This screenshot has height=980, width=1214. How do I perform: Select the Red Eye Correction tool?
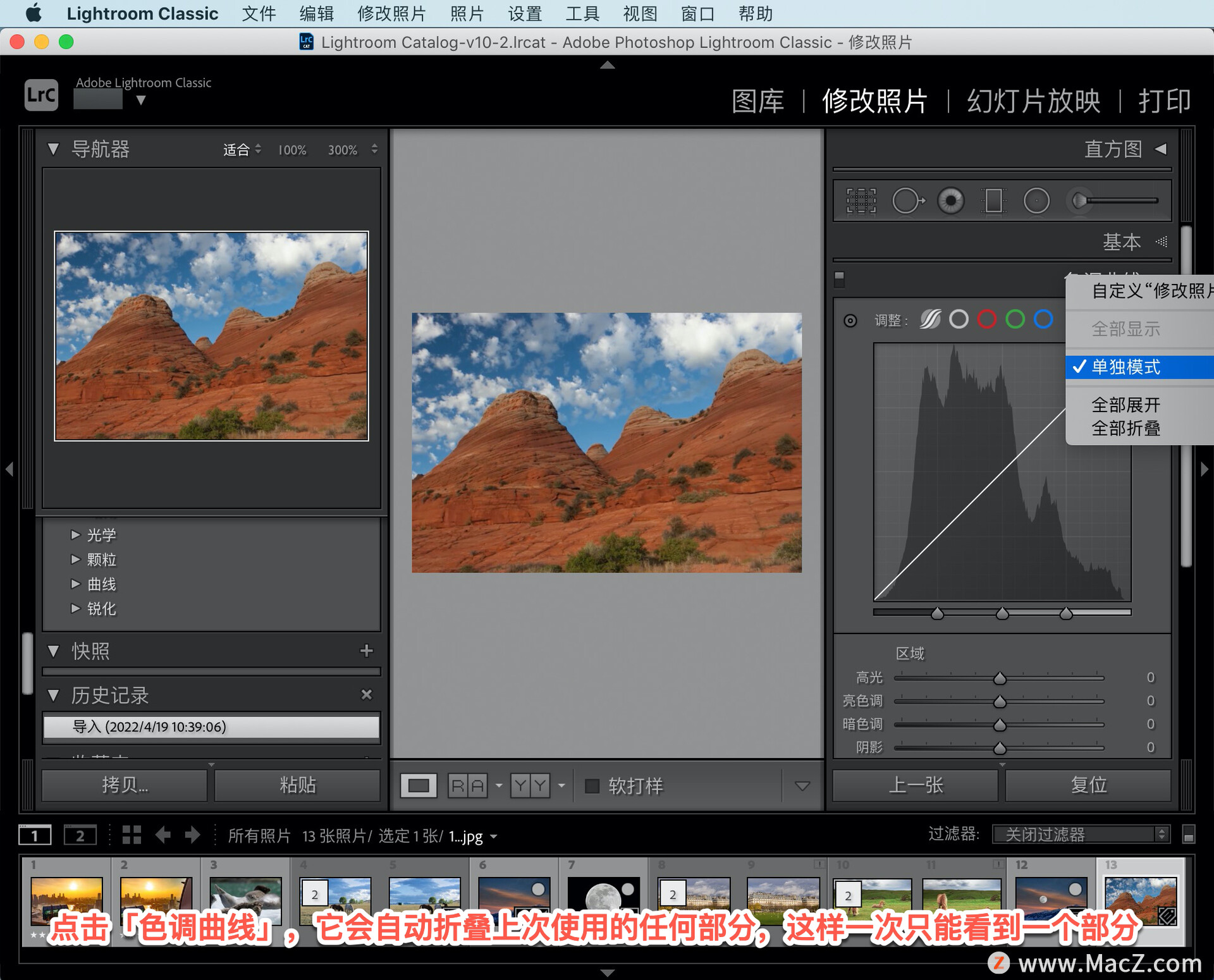[950, 201]
